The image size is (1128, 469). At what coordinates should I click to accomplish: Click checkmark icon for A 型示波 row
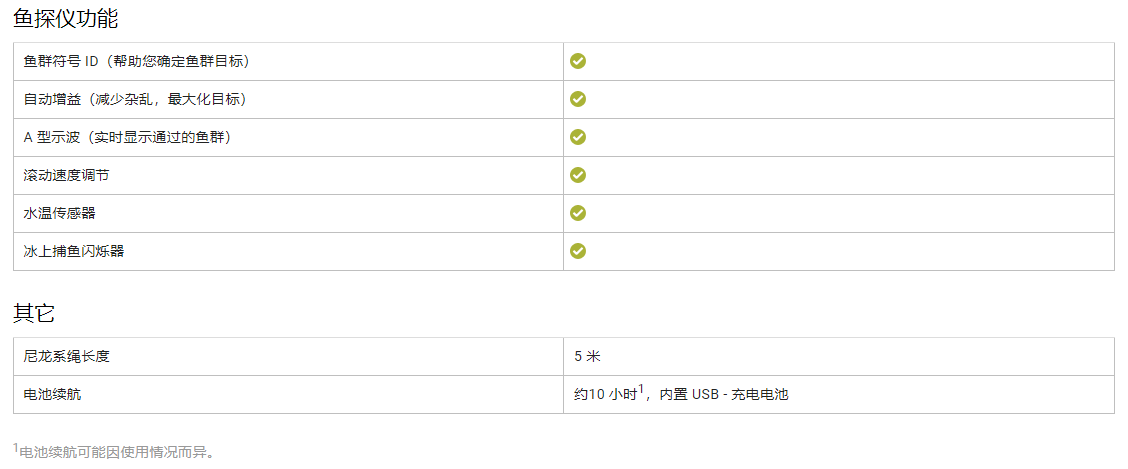(578, 137)
